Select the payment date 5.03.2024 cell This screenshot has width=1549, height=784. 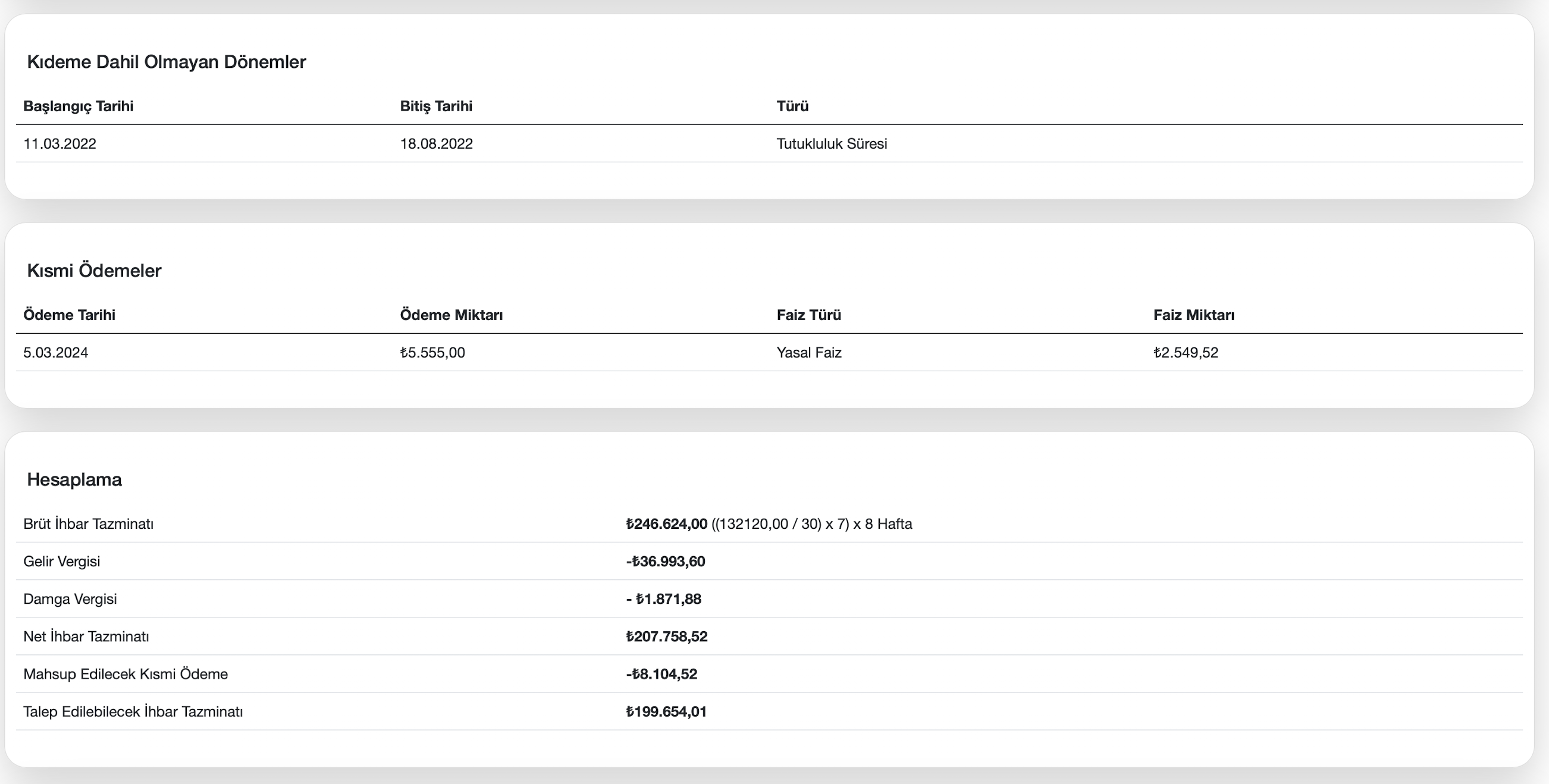[x=55, y=352]
